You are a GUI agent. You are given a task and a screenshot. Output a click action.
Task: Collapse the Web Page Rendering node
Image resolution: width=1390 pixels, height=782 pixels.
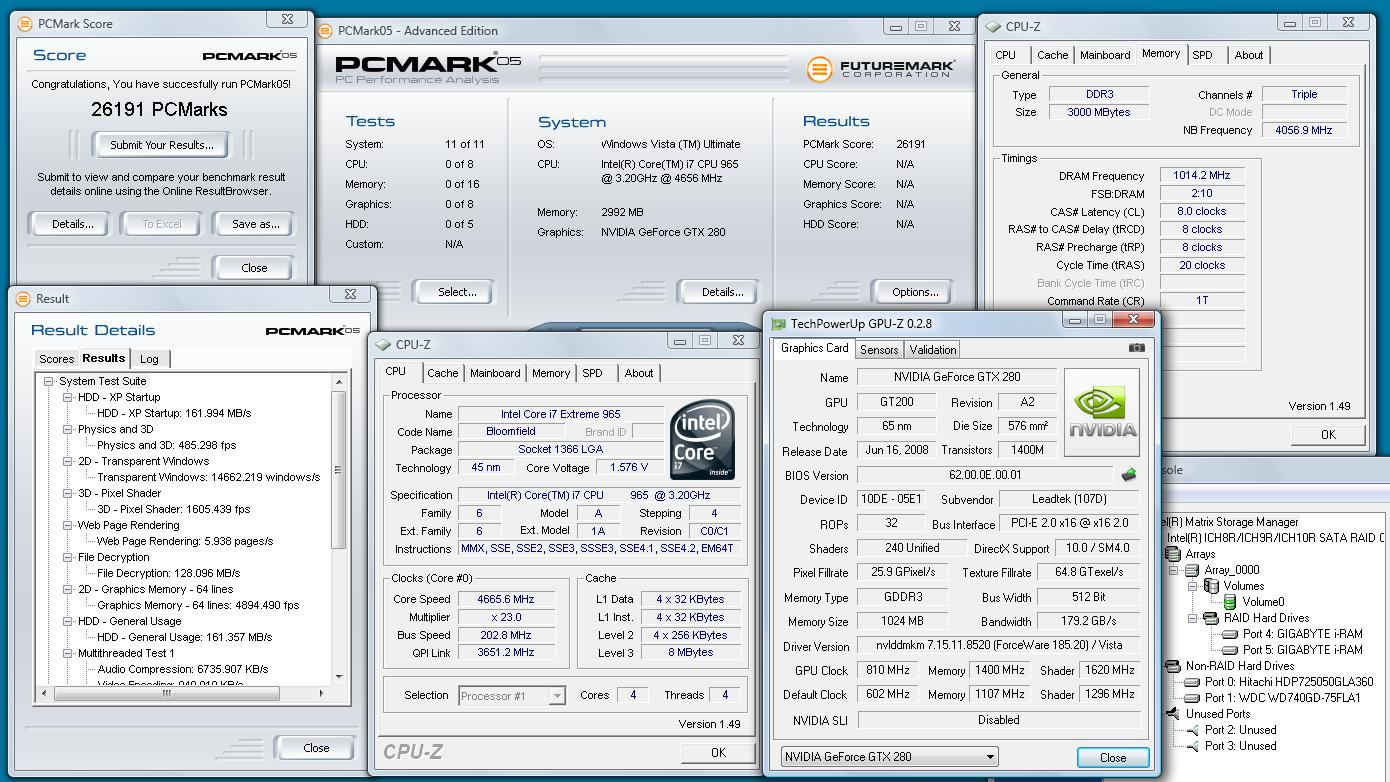pos(67,525)
